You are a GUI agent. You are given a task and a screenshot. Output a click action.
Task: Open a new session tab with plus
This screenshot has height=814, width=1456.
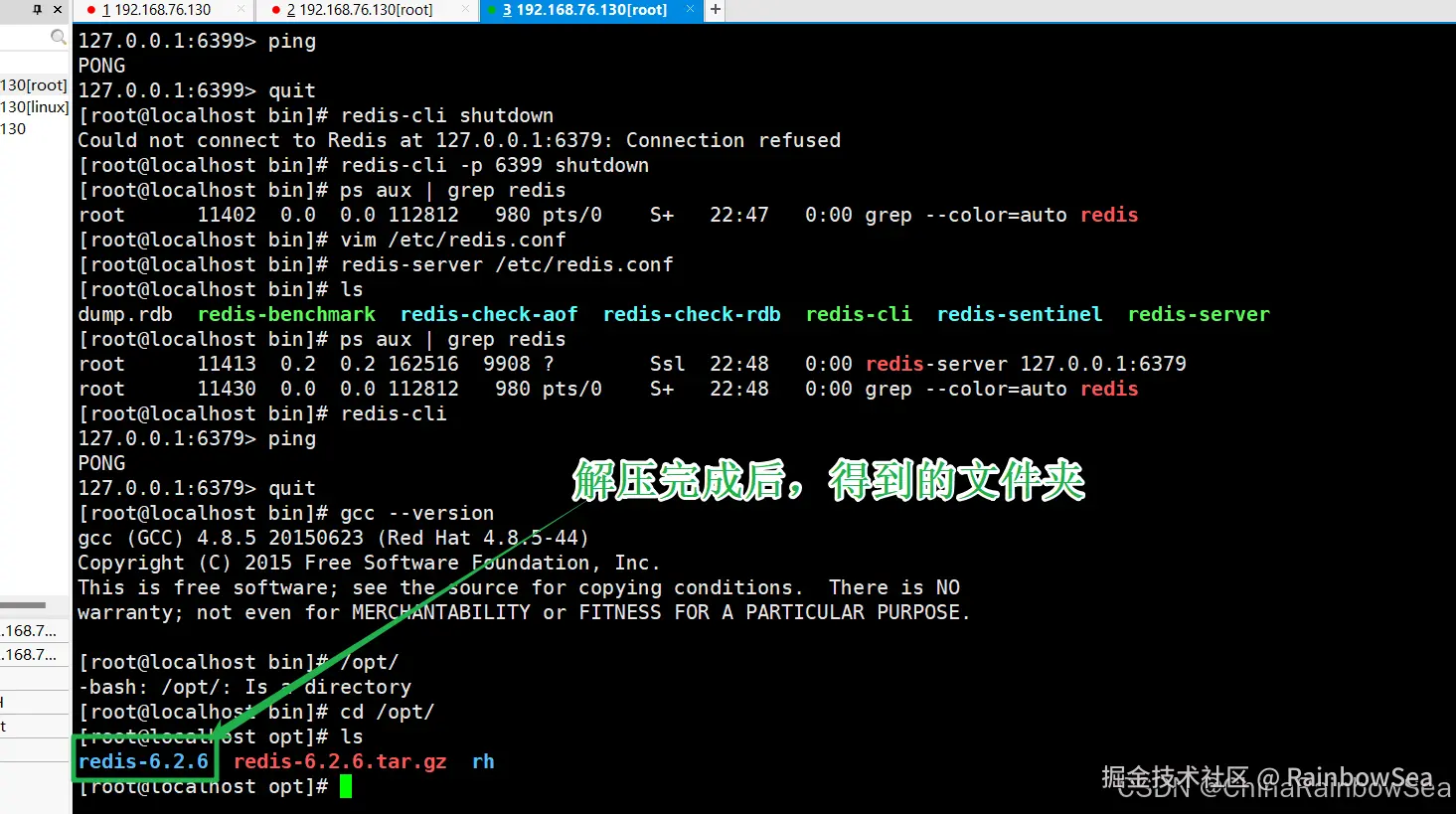[716, 10]
